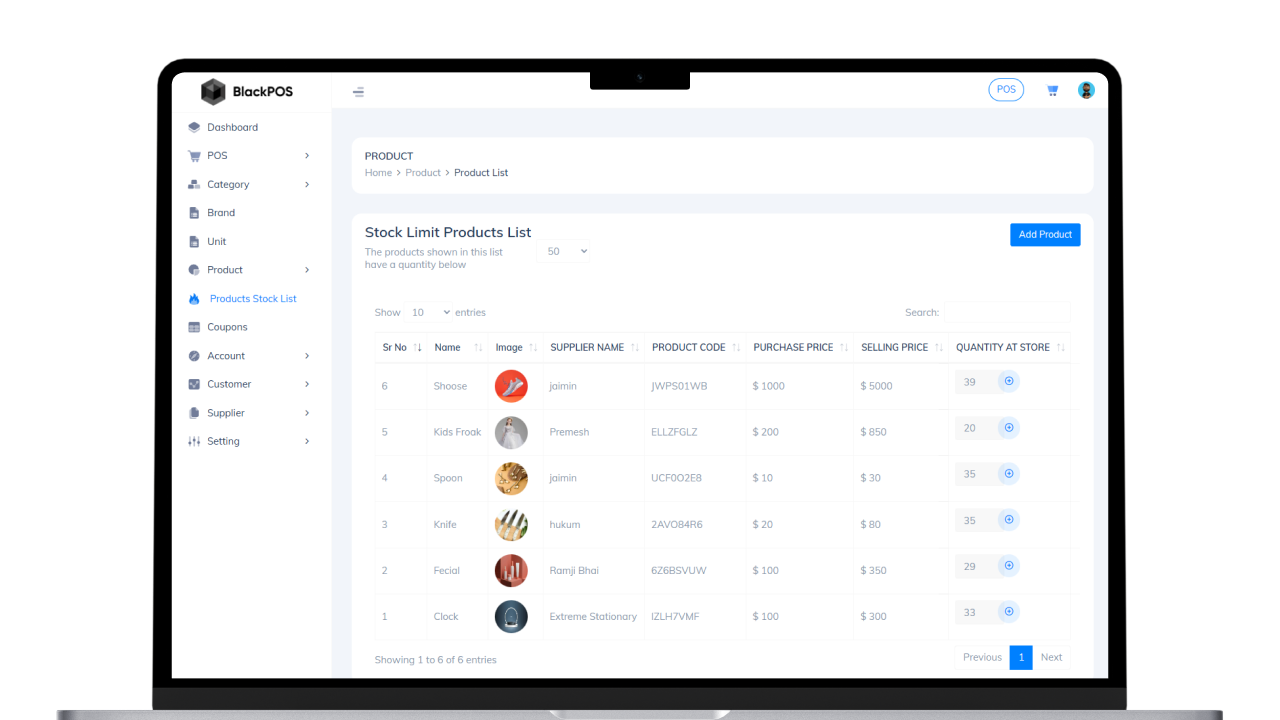Open the Show entries dropdown

click(428, 312)
